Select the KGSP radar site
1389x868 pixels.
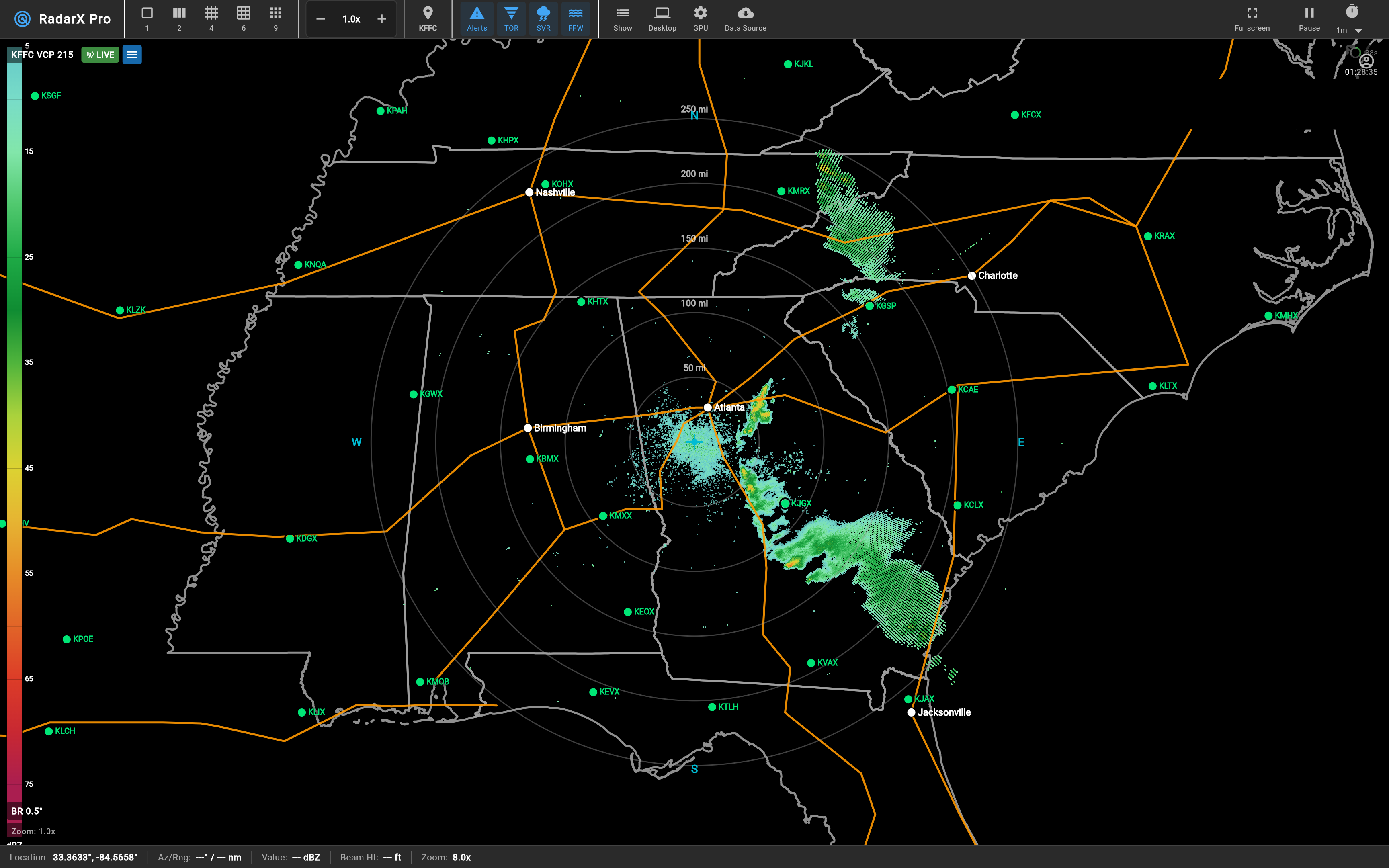coord(870,306)
